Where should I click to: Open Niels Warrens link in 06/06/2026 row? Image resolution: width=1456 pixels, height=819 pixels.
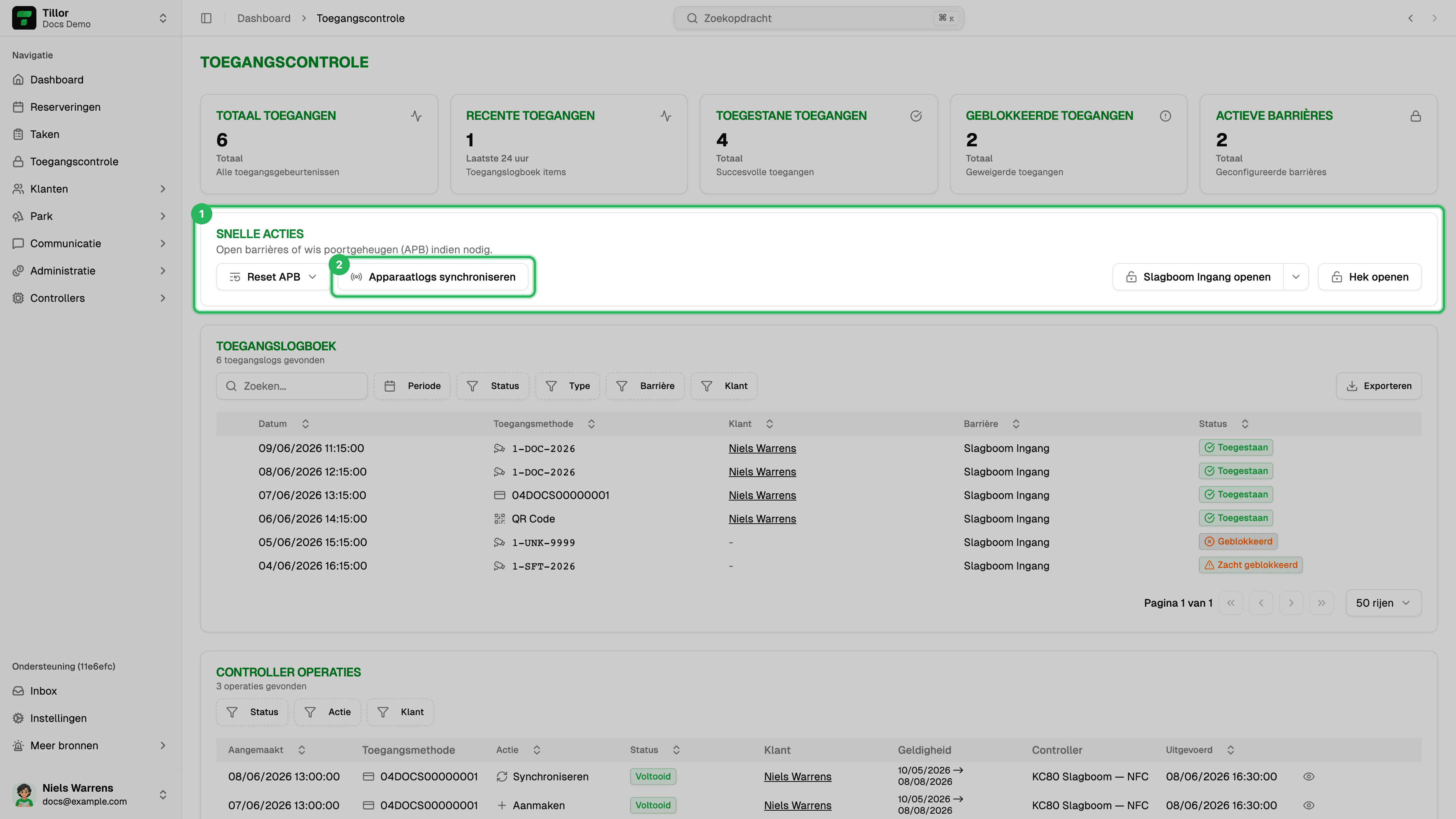click(x=762, y=519)
